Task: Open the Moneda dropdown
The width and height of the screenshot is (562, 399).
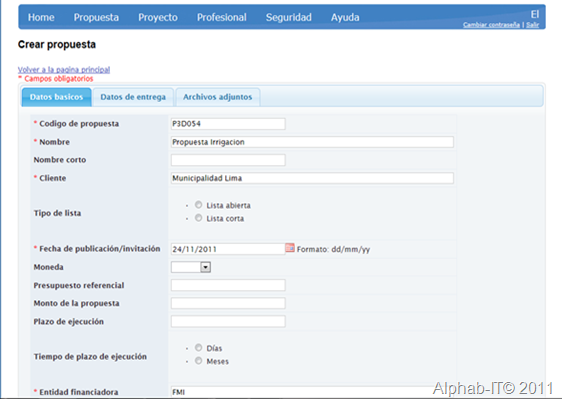Action: point(191,267)
